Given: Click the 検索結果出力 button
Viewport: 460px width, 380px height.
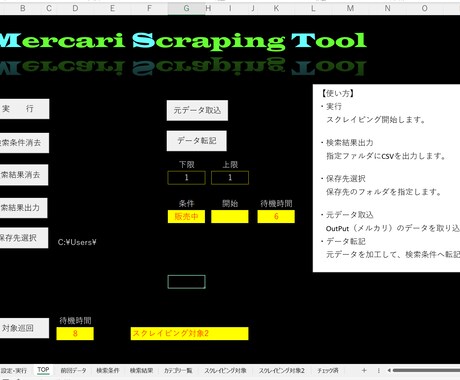Looking at the screenshot, I should [x=23, y=208].
